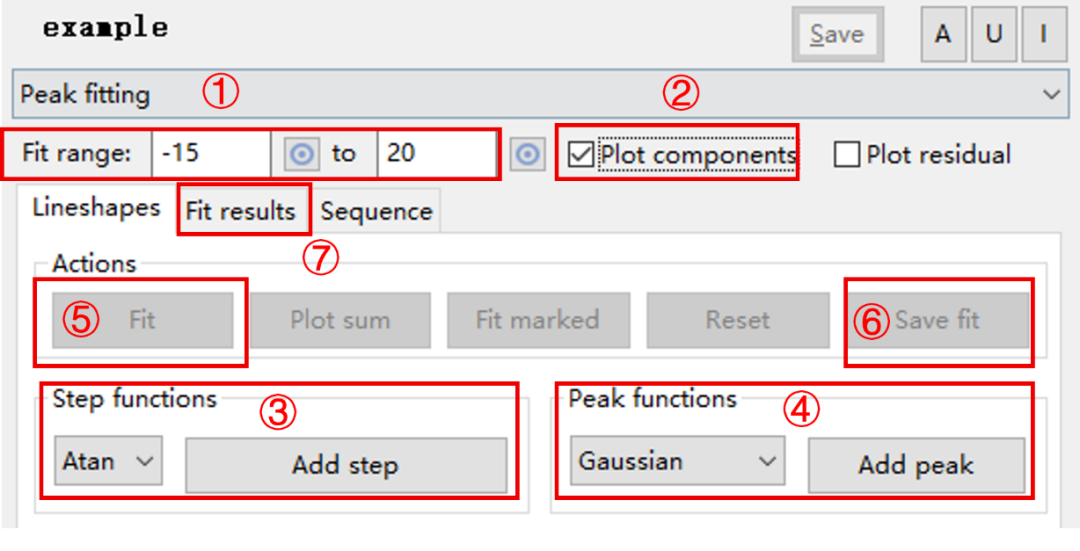Enable the Plot residual checkbox
The width and height of the screenshot is (1080, 551).
point(847,155)
